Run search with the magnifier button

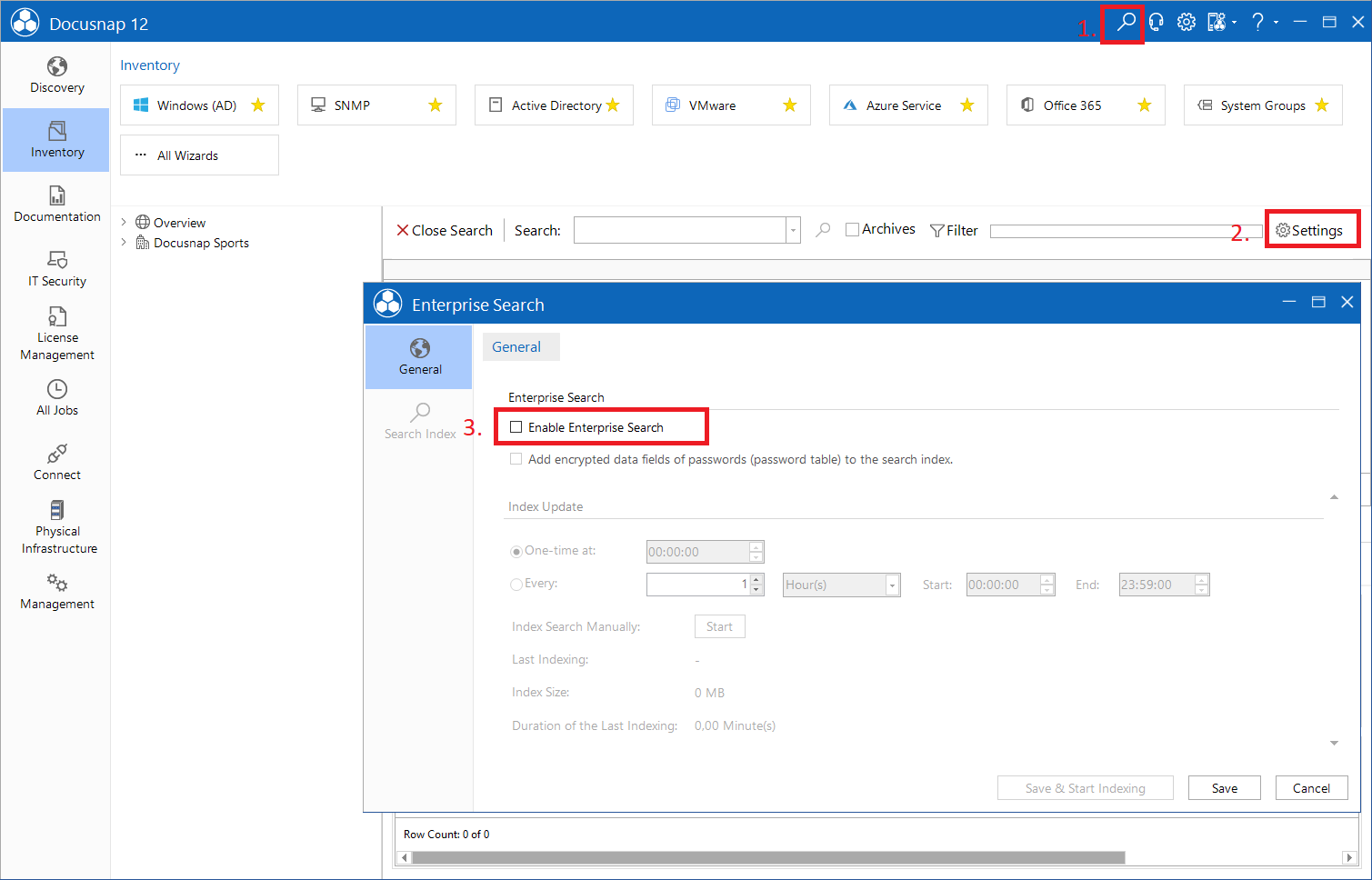tap(823, 230)
